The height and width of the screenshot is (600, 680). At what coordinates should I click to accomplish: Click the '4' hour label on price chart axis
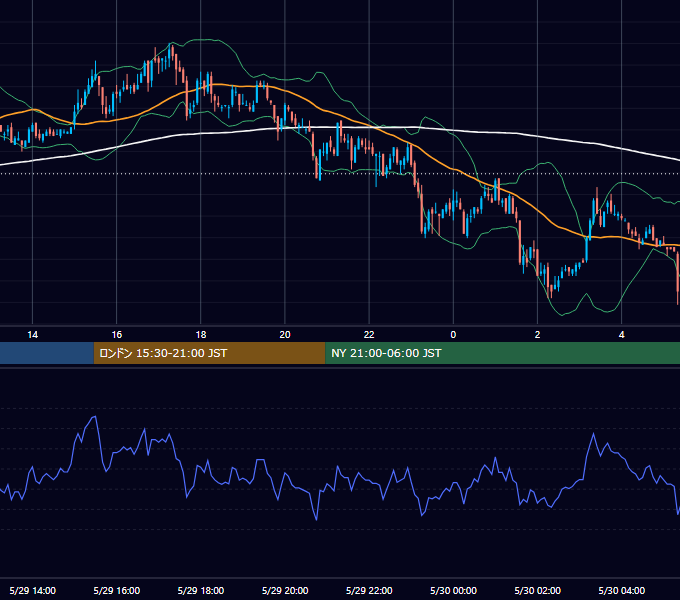(x=621, y=335)
